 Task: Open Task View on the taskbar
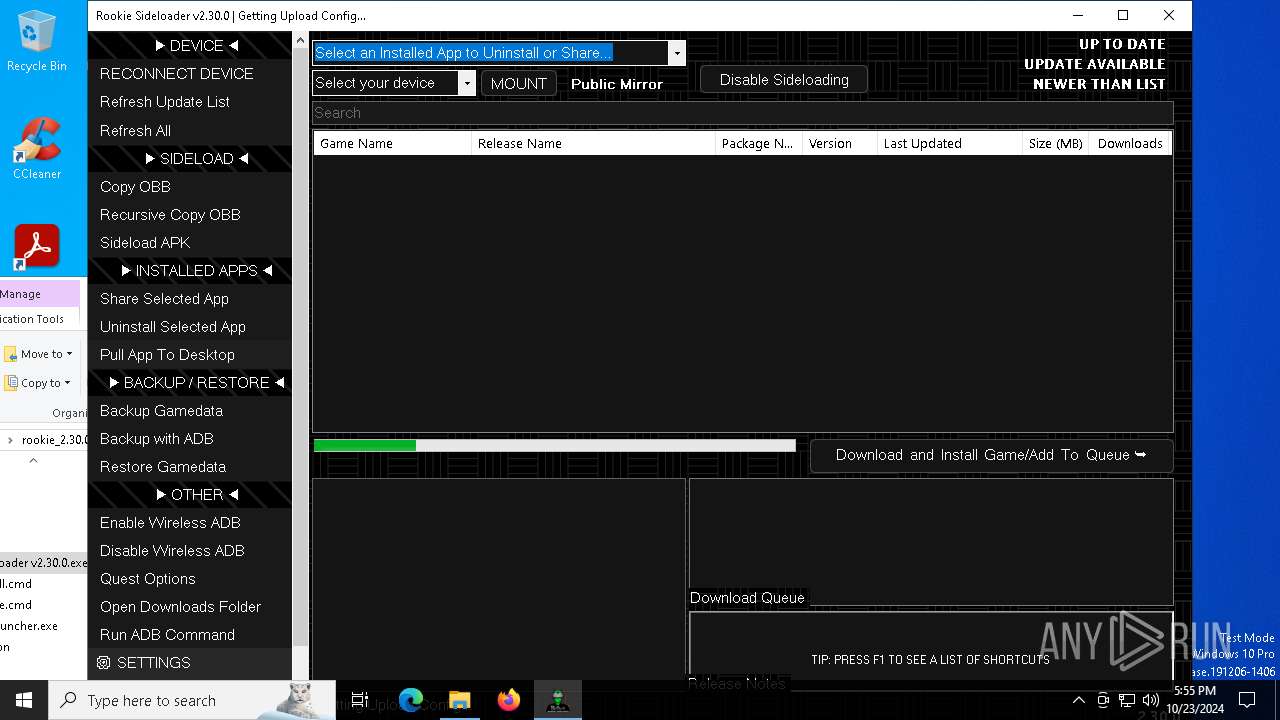click(x=360, y=700)
